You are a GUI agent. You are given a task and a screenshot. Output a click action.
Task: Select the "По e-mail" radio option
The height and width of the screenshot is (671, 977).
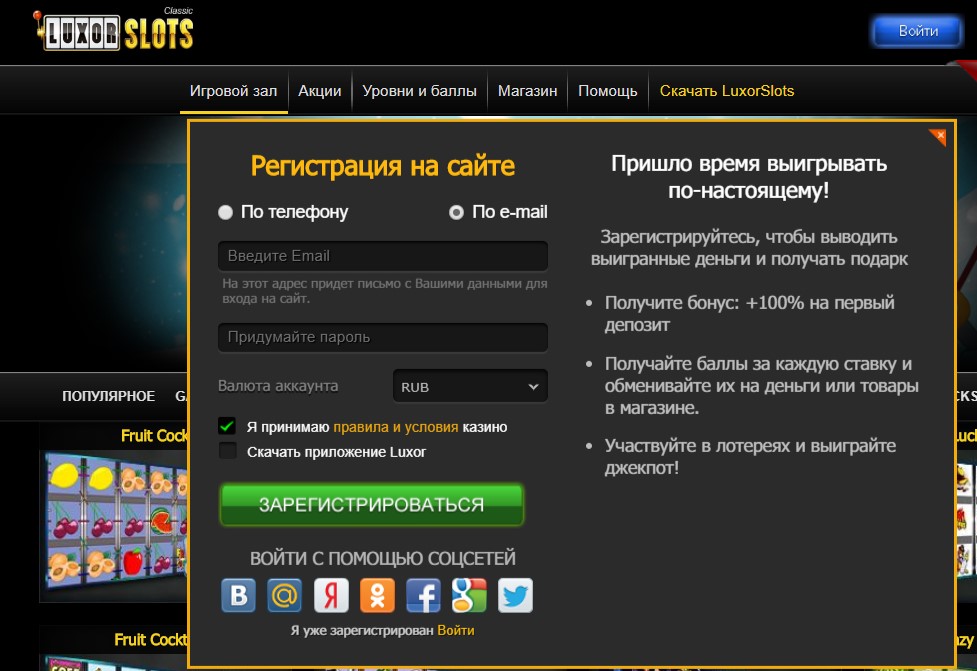click(457, 212)
